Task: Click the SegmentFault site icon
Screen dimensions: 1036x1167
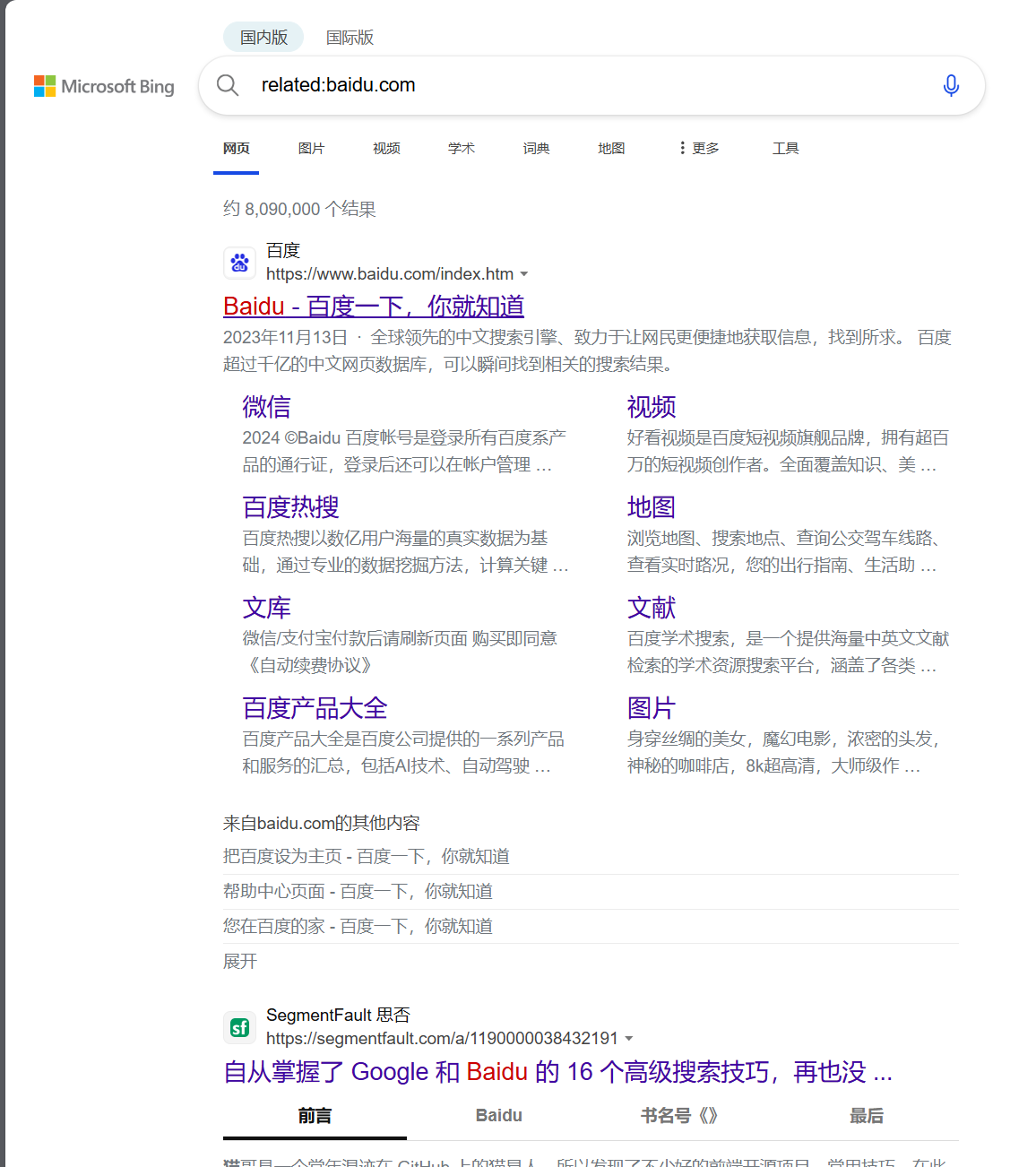Action: pyautogui.click(x=239, y=1027)
